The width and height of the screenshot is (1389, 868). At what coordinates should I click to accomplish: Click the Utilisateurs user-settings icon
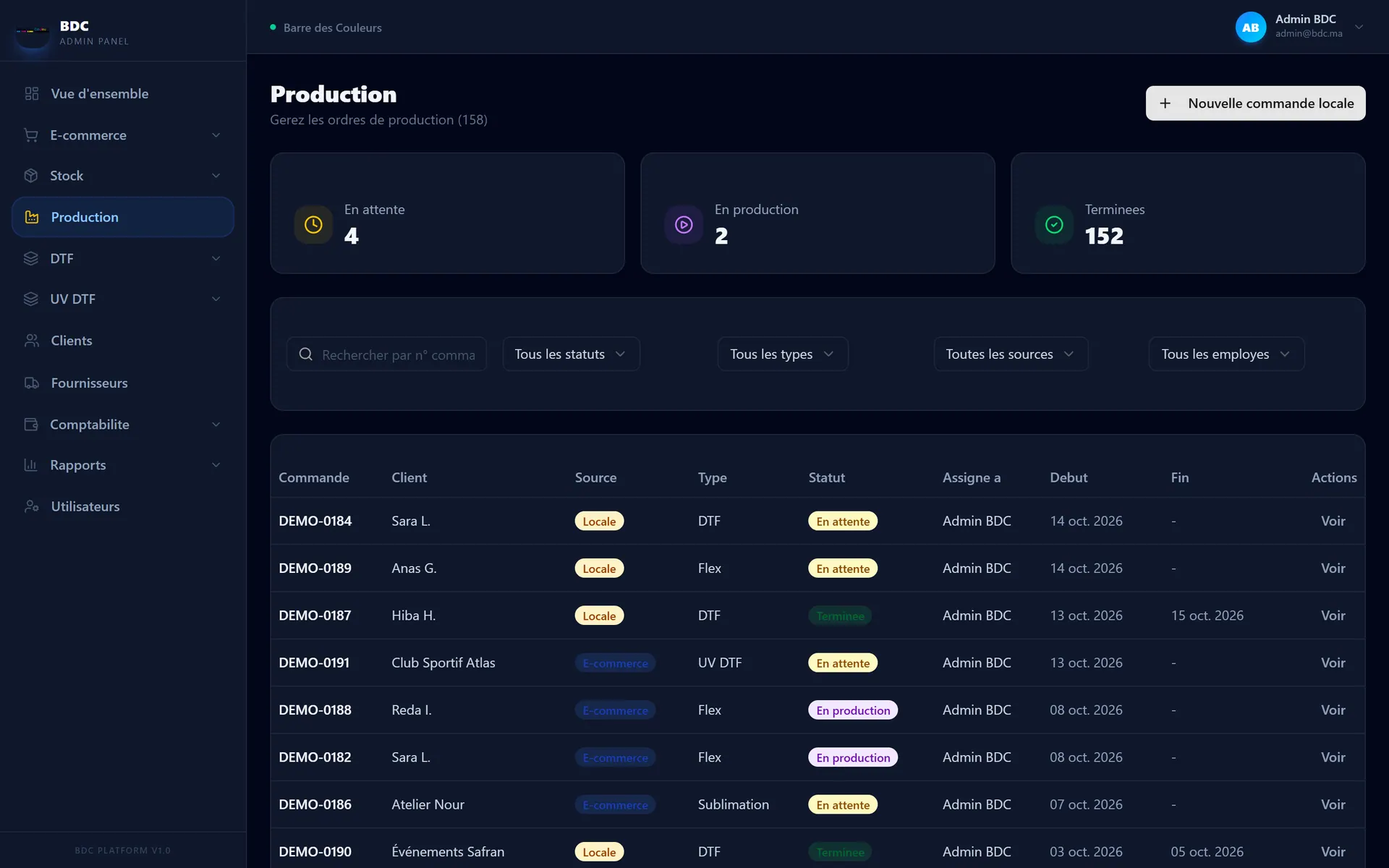click(x=32, y=506)
